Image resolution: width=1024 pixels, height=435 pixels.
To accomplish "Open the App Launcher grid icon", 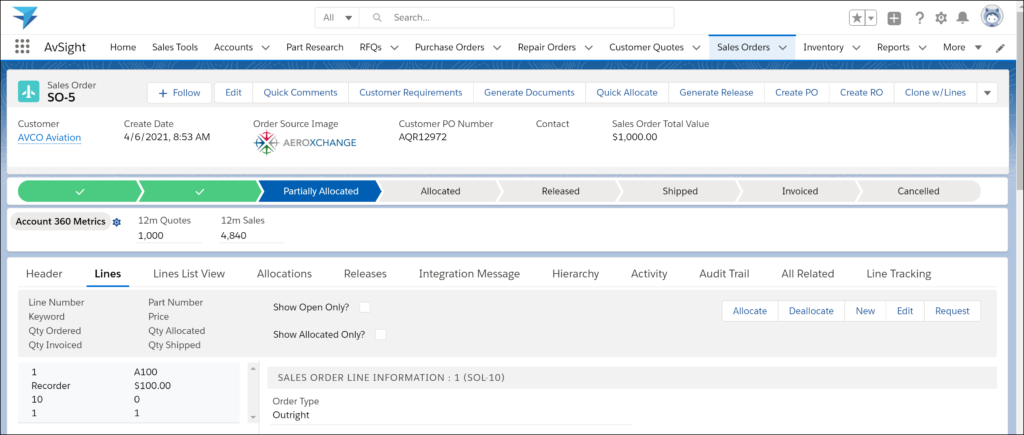I will pos(22,47).
